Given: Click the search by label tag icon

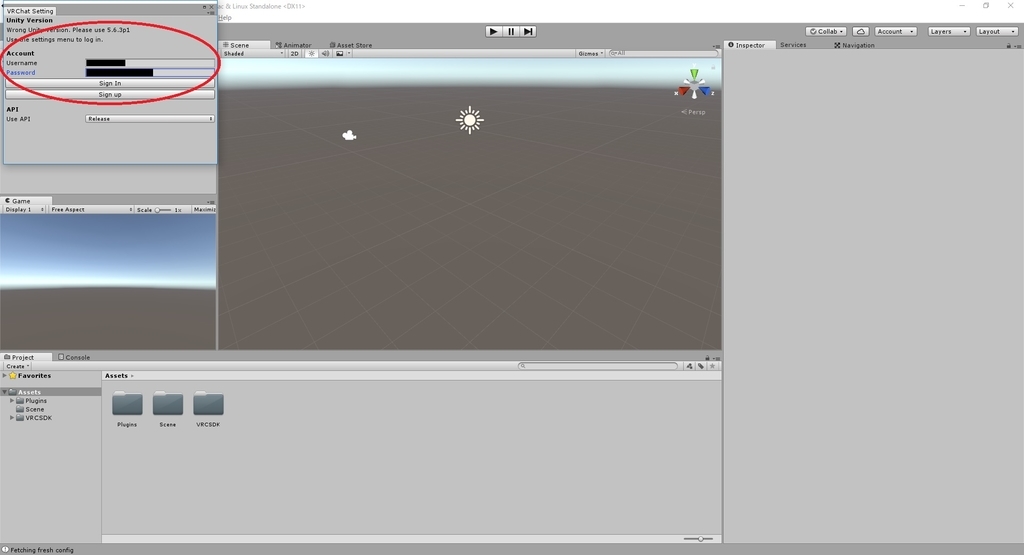Looking at the screenshot, I should tap(701, 366).
